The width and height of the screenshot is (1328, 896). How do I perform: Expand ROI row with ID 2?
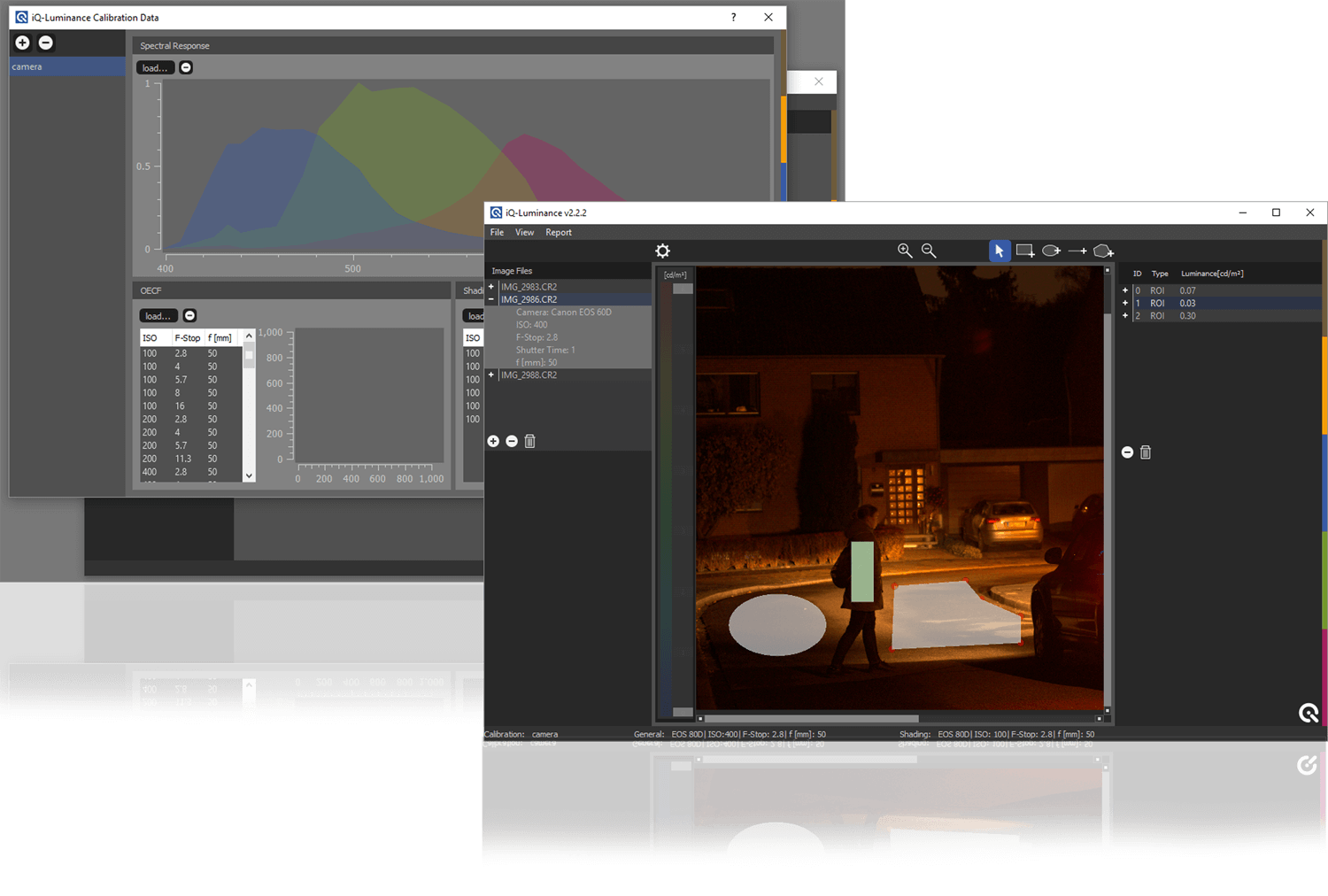[x=1125, y=315]
